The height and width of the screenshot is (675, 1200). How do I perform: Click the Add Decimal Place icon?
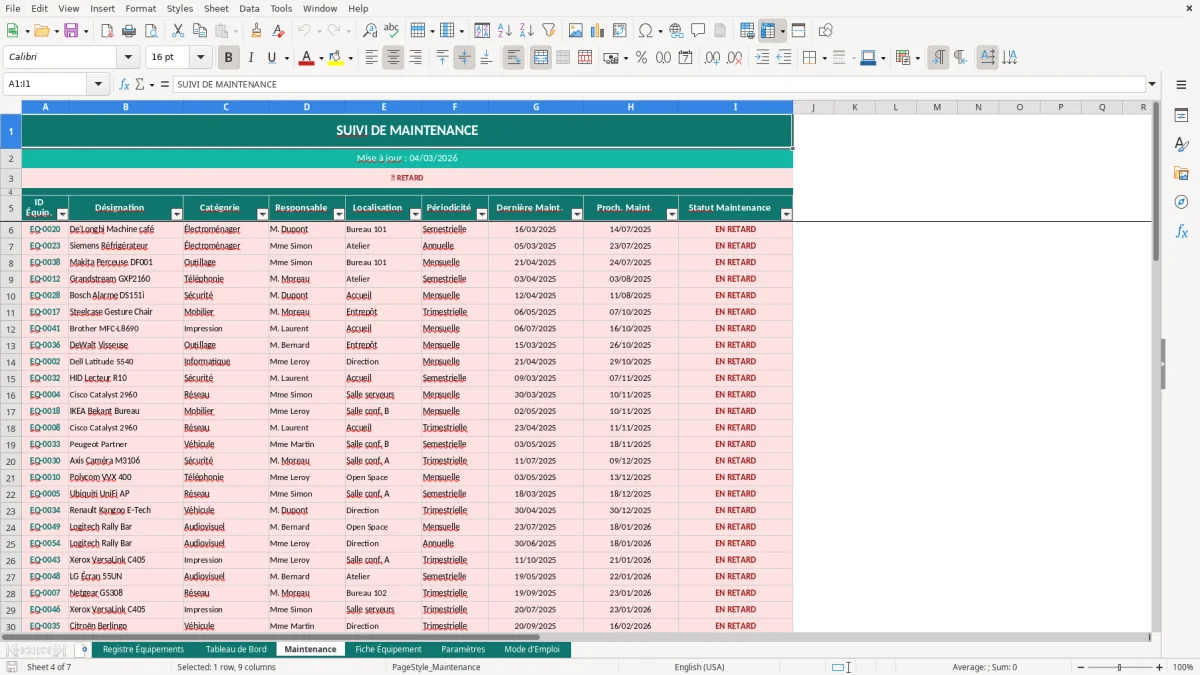pyautogui.click(x=712, y=58)
